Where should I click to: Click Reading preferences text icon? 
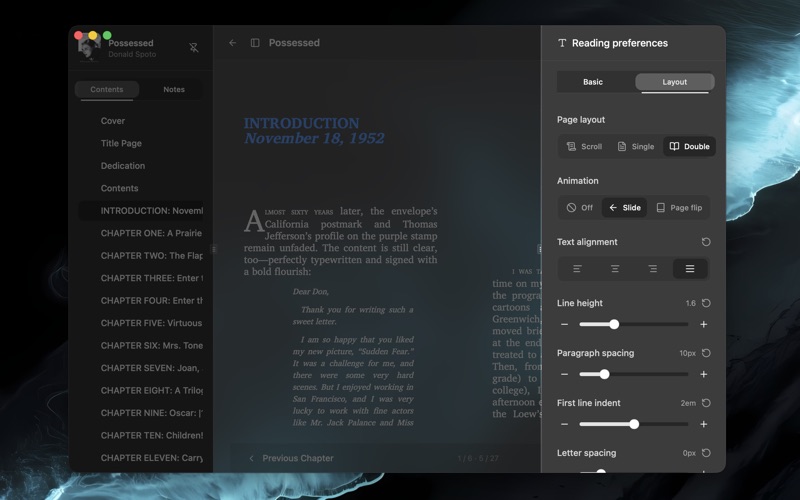pyautogui.click(x=562, y=43)
